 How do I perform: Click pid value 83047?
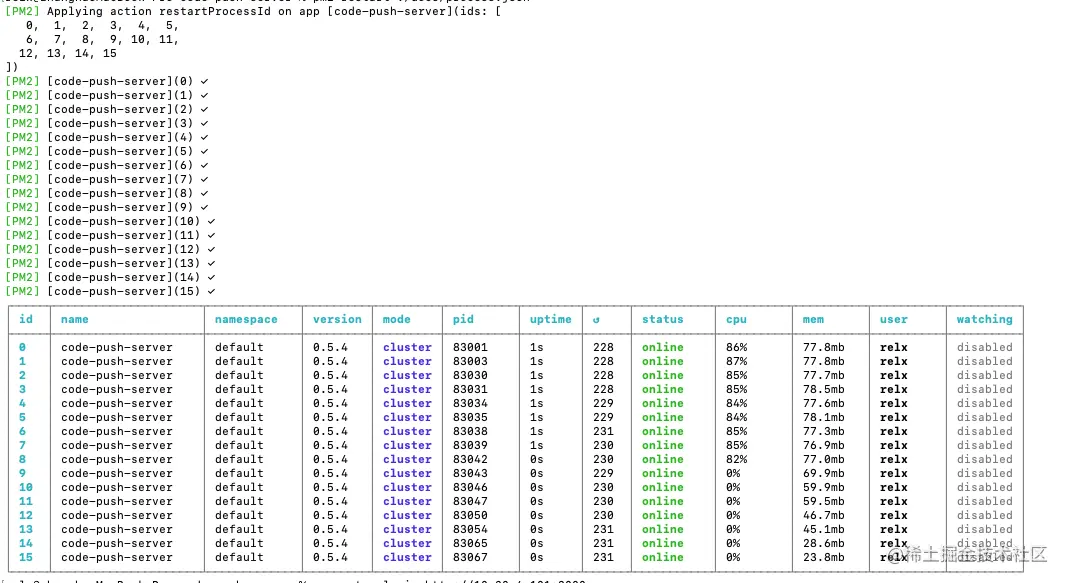pos(470,501)
